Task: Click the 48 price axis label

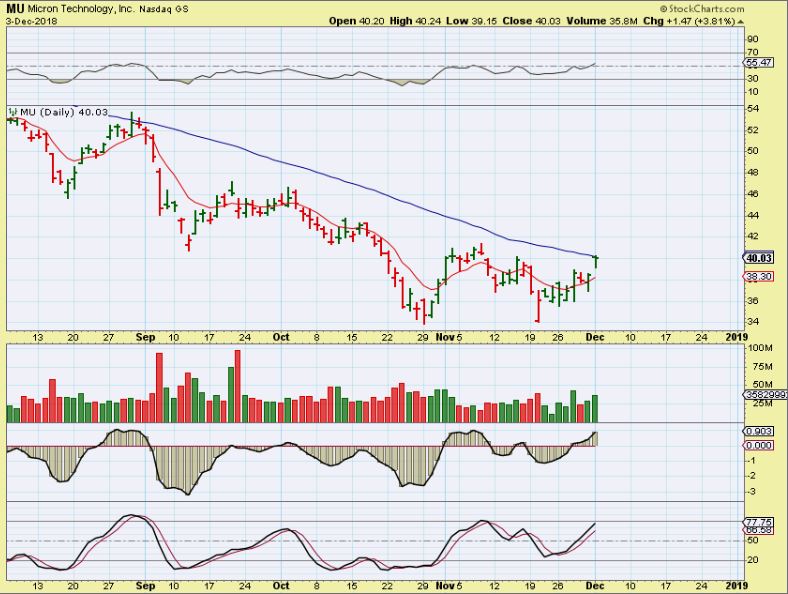Action: coord(753,173)
